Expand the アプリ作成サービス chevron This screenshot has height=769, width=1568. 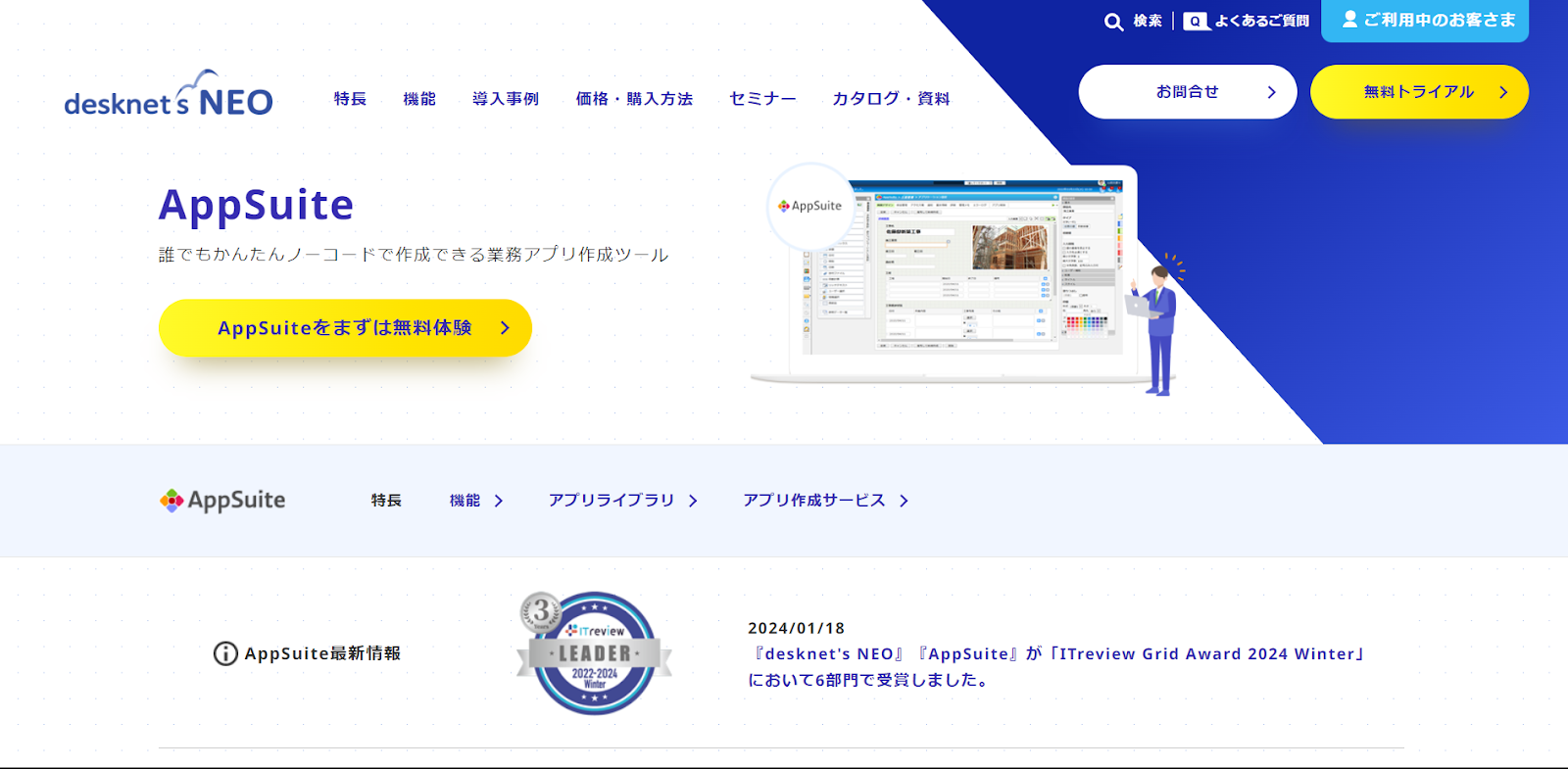click(904, 501)
